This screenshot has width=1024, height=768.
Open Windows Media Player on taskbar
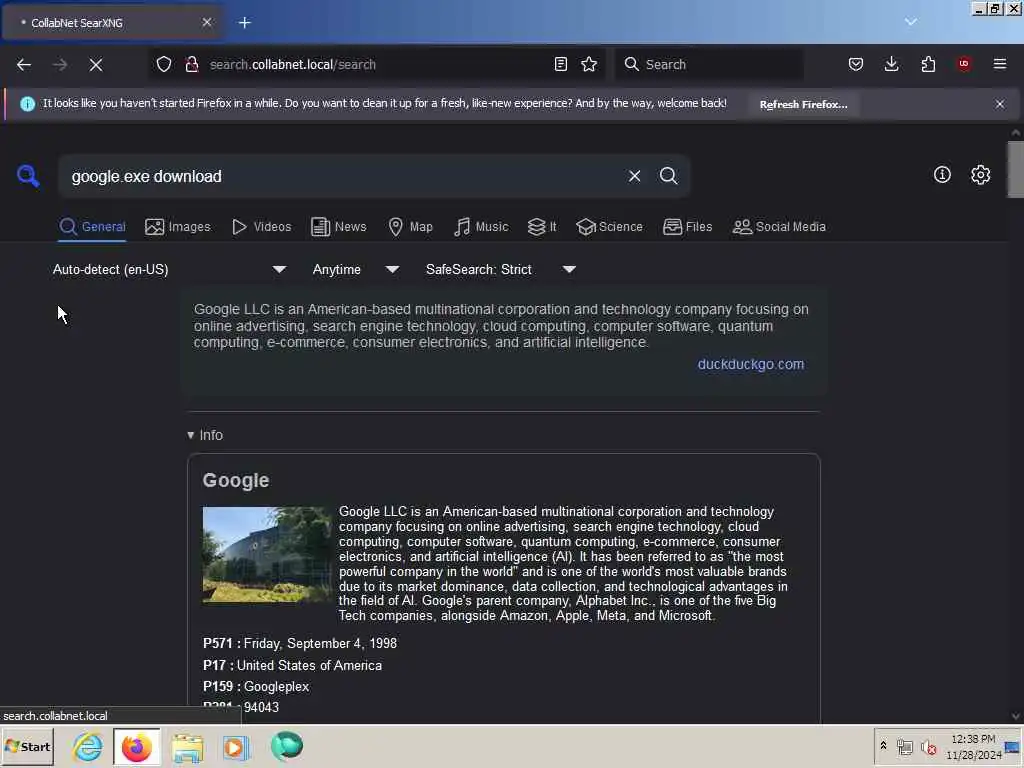pyautogui.click(x=236, y=746)
